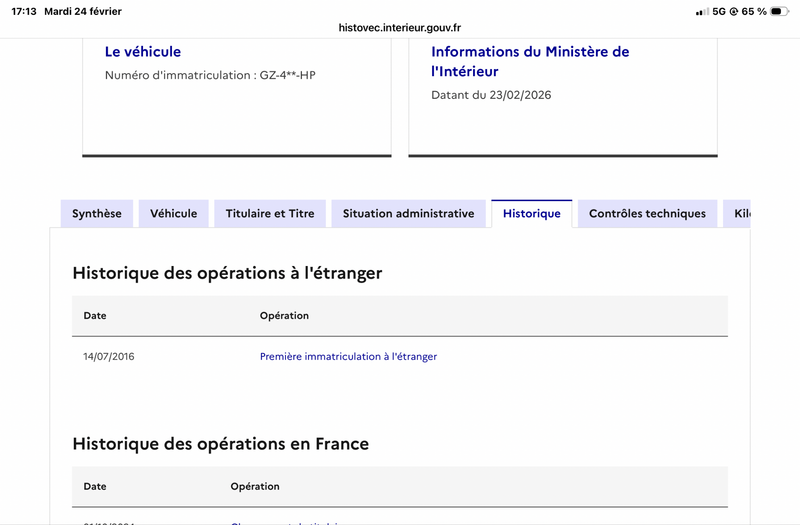Click Première immatriculation à l'étranger operation
Viewport: 800px width, 525px height.
click(x=348, y=356)
